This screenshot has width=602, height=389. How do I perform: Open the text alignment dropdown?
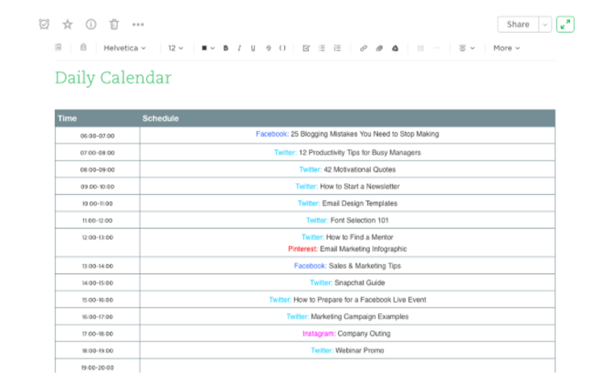coord(467,48)
